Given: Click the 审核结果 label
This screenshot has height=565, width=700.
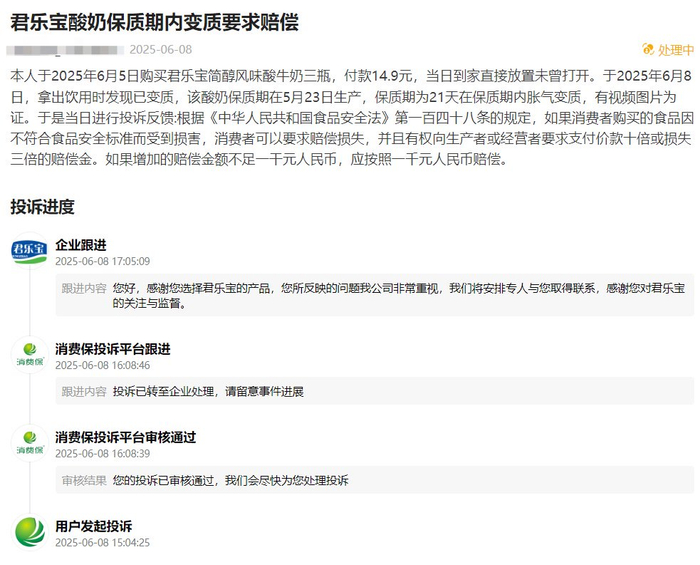Looking at the screenshot, I should [x=84, y=480].
